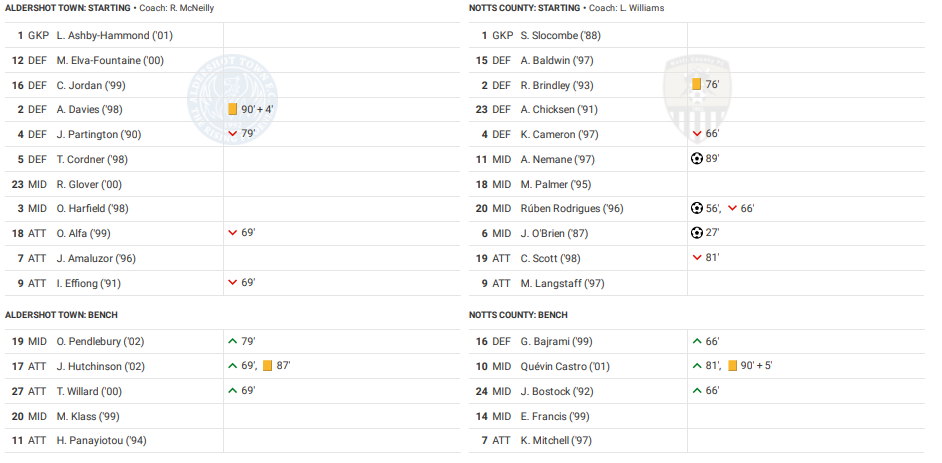Click C. Scott's red substitution-off arrow

coord(697,258)
